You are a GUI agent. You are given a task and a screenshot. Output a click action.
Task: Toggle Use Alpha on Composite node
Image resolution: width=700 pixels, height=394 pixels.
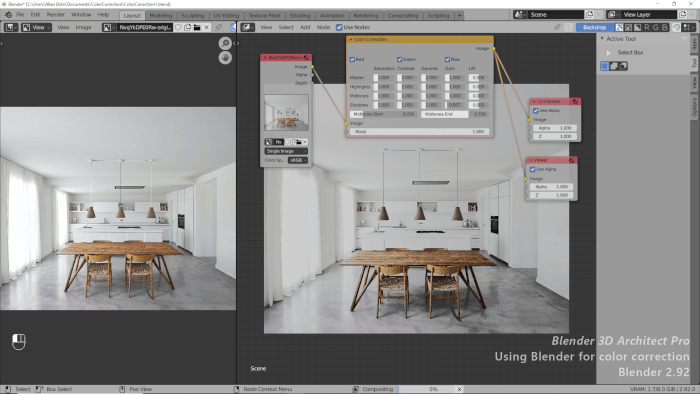pos(536,111)
